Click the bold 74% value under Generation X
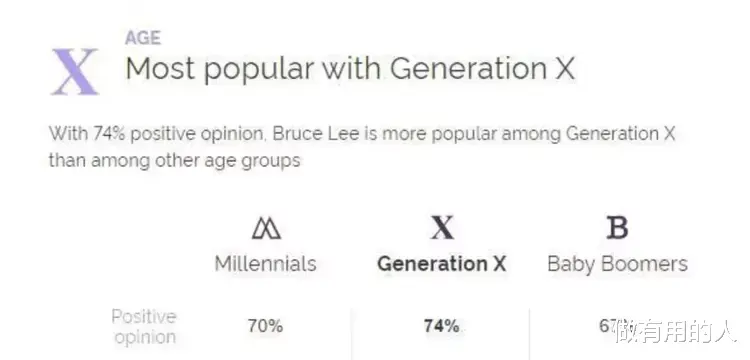Viewport: 750px width, 360px height. [441, 327]
